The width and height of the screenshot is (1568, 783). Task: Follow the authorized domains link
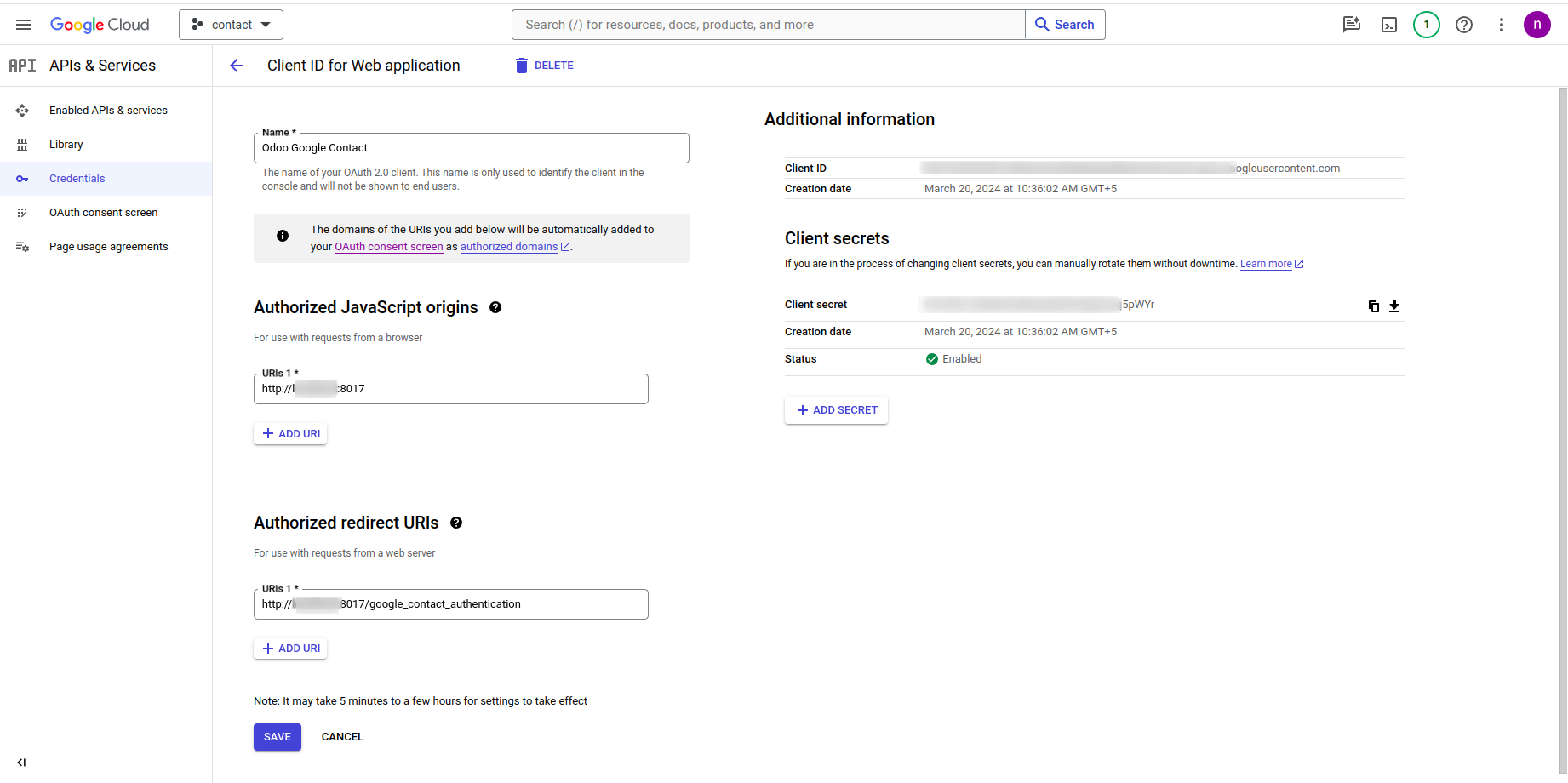pyautogui.click(x=509, y=247)
